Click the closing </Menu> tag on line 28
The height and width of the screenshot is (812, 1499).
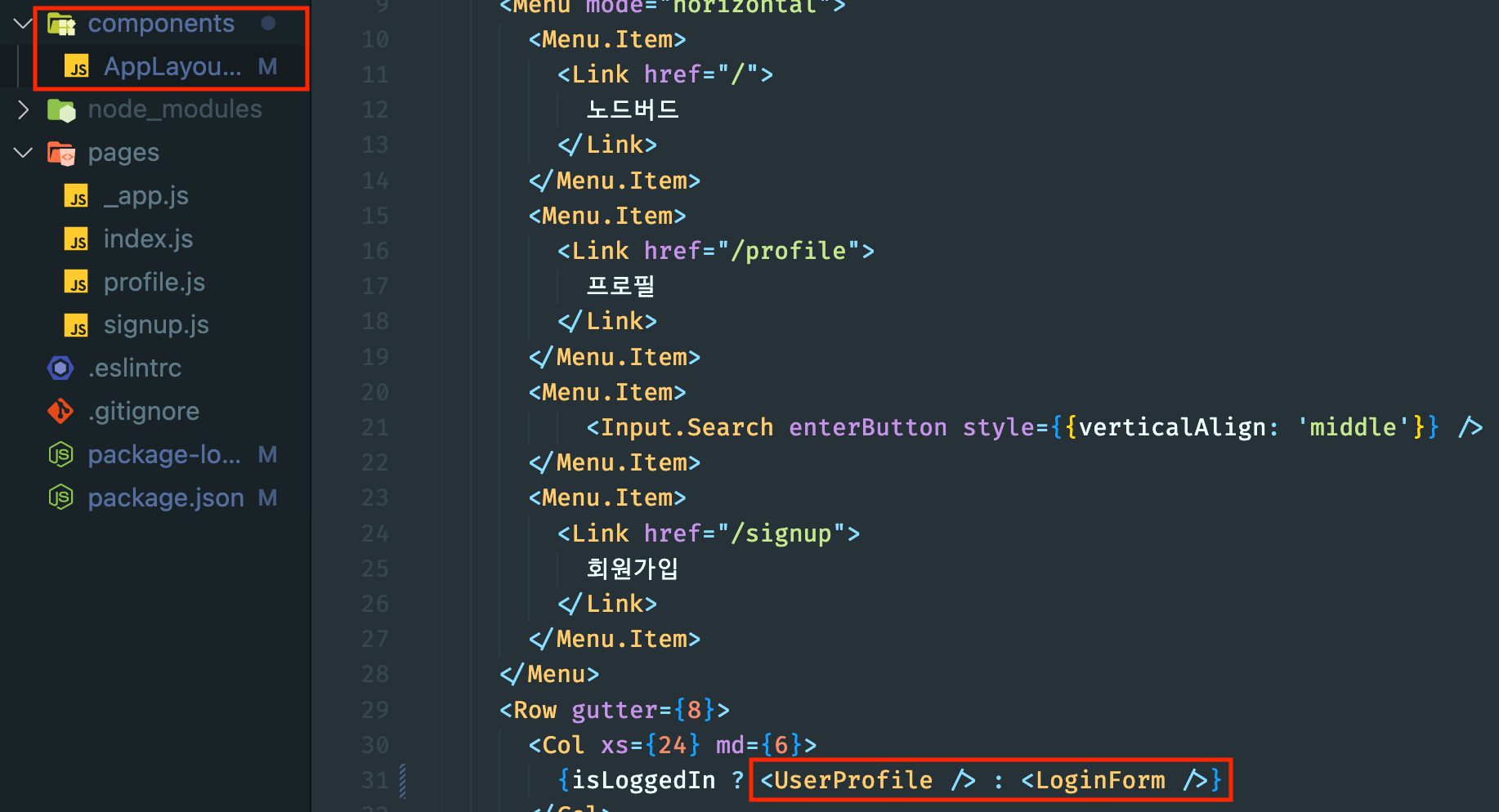(x=549, y=675)
